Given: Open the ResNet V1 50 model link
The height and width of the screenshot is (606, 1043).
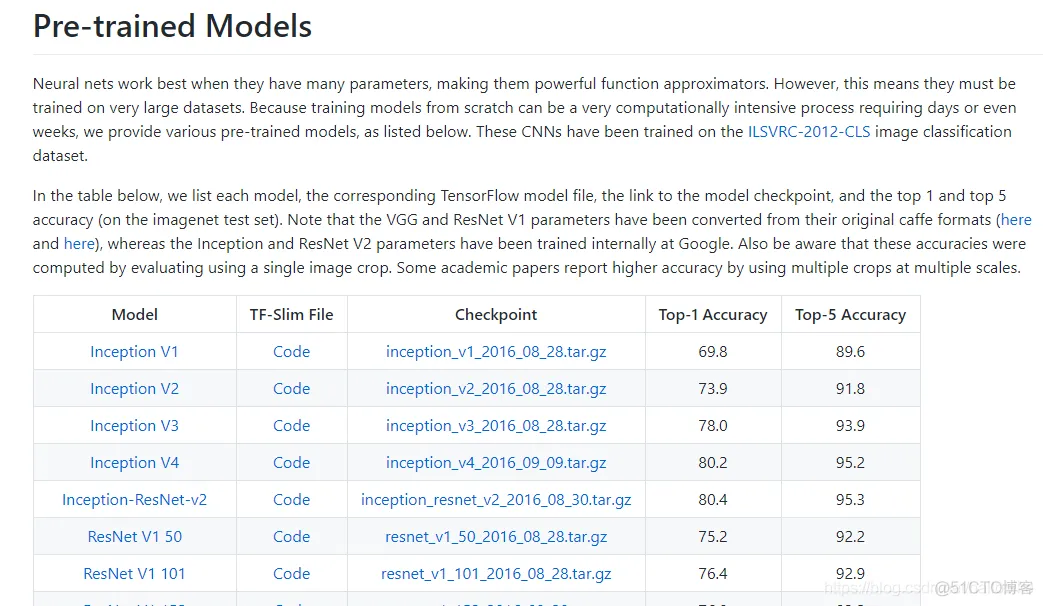Looking at the screenshot, I should click(134, 537).
